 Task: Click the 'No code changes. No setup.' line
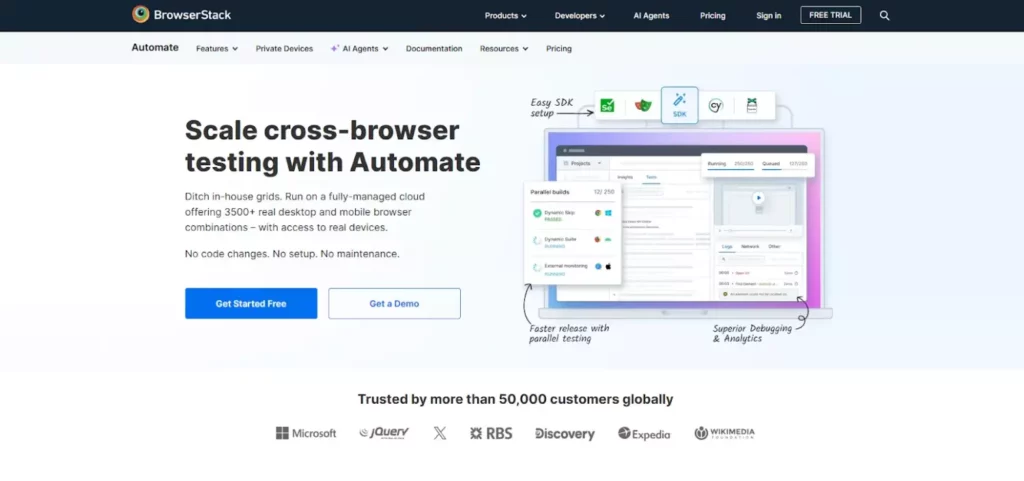(x=292, y=254)
